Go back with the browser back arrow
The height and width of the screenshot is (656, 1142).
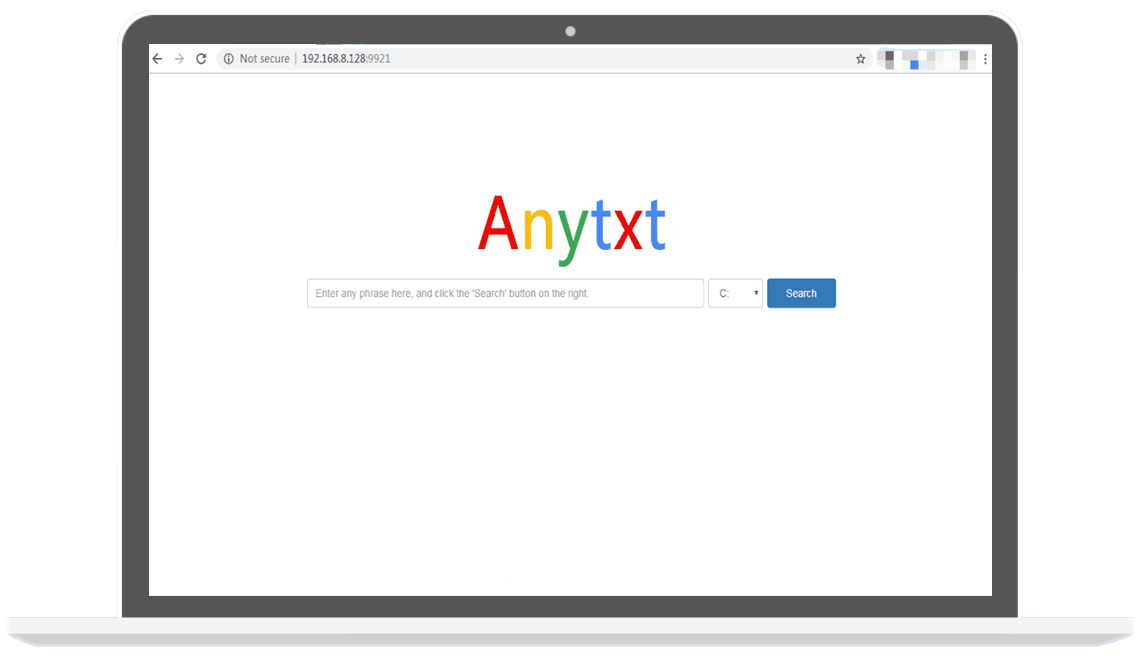click(157, 59)
